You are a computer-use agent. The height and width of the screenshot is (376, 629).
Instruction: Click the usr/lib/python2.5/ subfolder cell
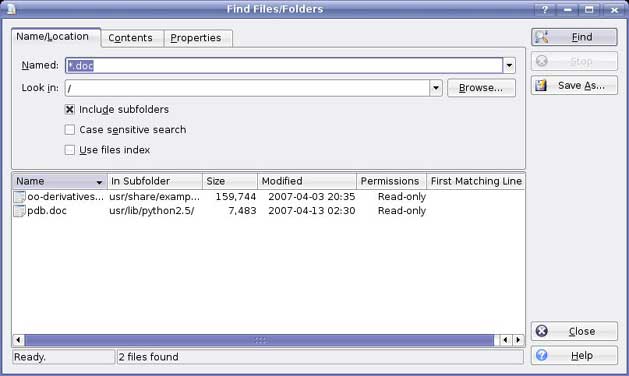click(152, 211)
